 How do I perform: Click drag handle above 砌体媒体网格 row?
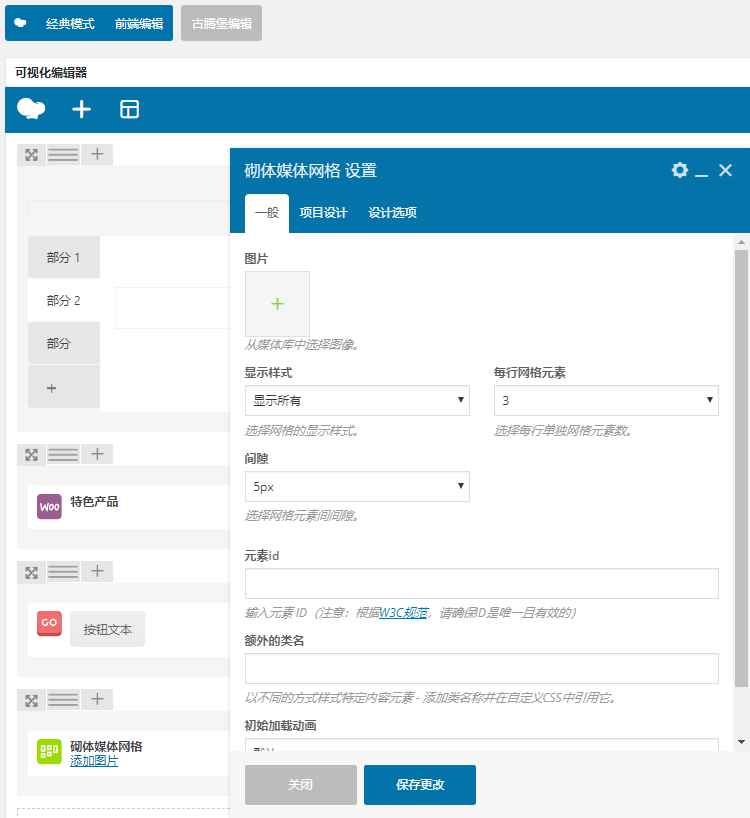click(x=63, y=700)
